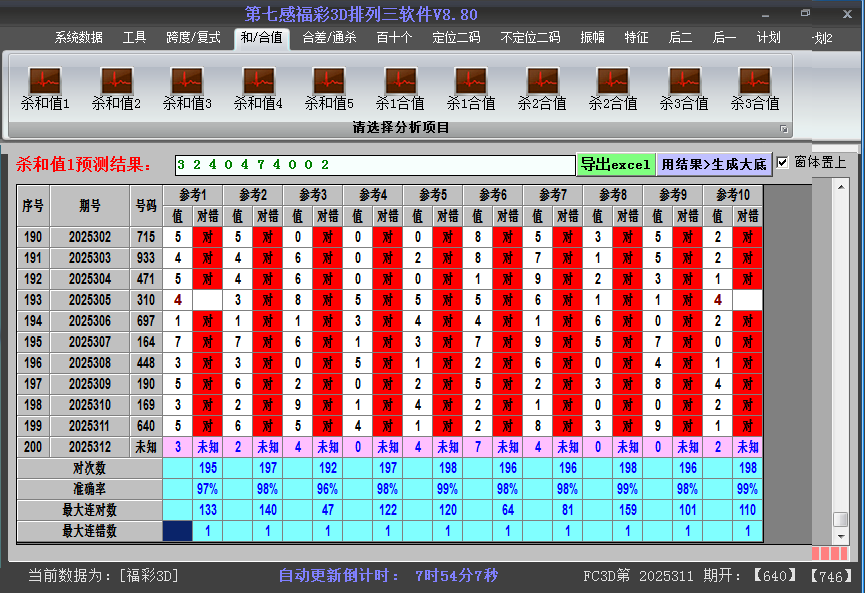Toggle the 窗体置上 checkbox
The image size is (865, 593).
[x=783, y=162]
